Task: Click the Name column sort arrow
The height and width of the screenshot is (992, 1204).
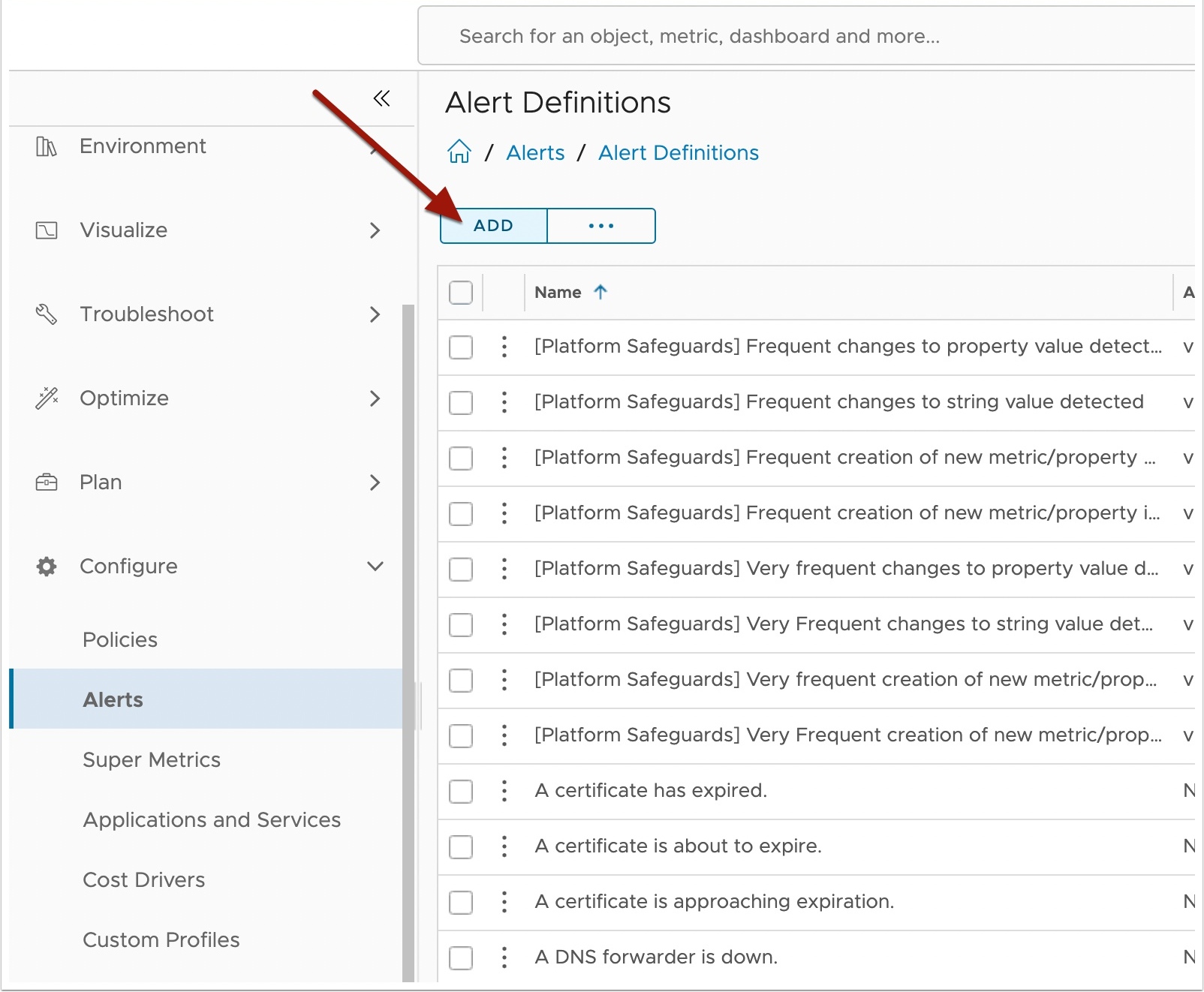Action: (600, 292)
